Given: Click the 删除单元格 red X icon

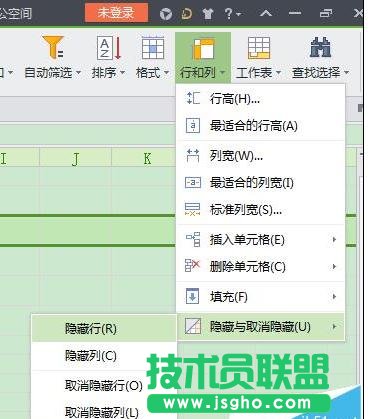Looking at the screenshot, I should [x=192, y=266].
